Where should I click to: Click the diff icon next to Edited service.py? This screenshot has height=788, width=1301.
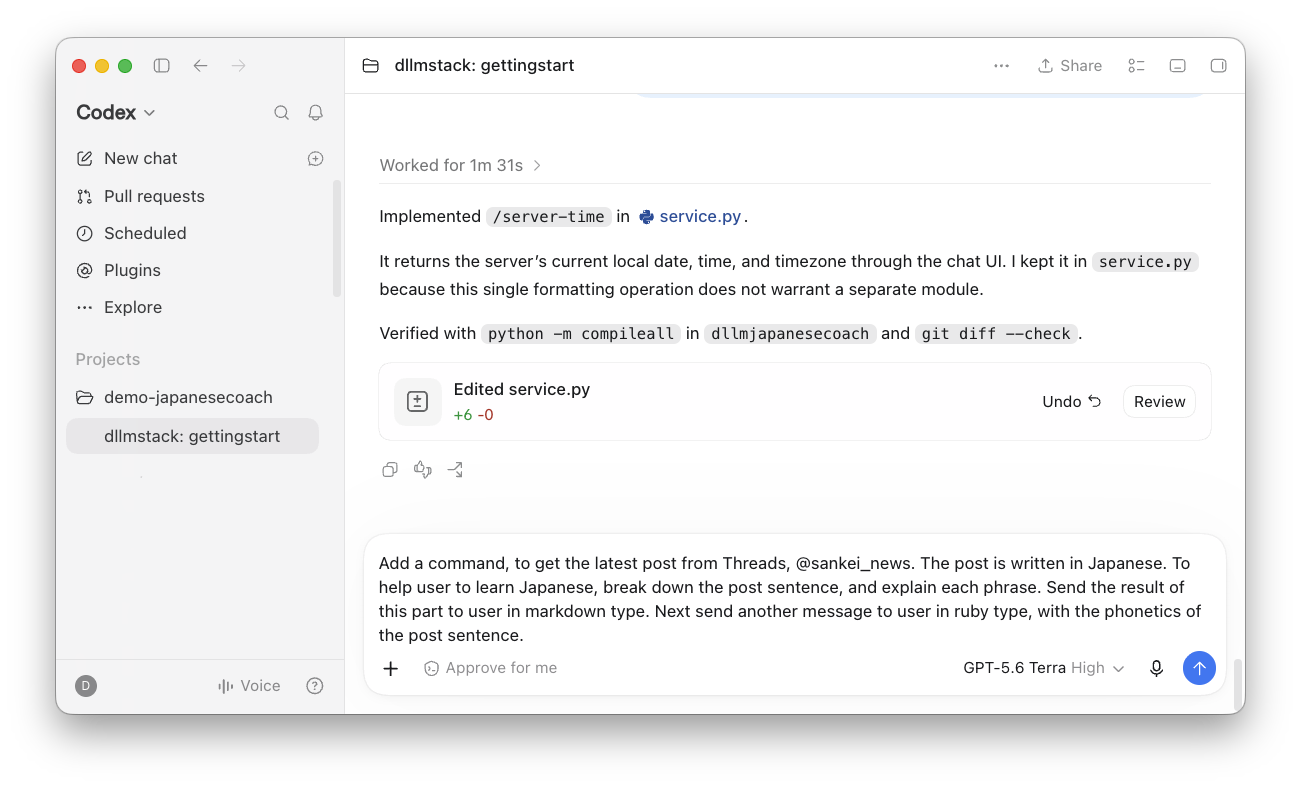coord(417,402)
